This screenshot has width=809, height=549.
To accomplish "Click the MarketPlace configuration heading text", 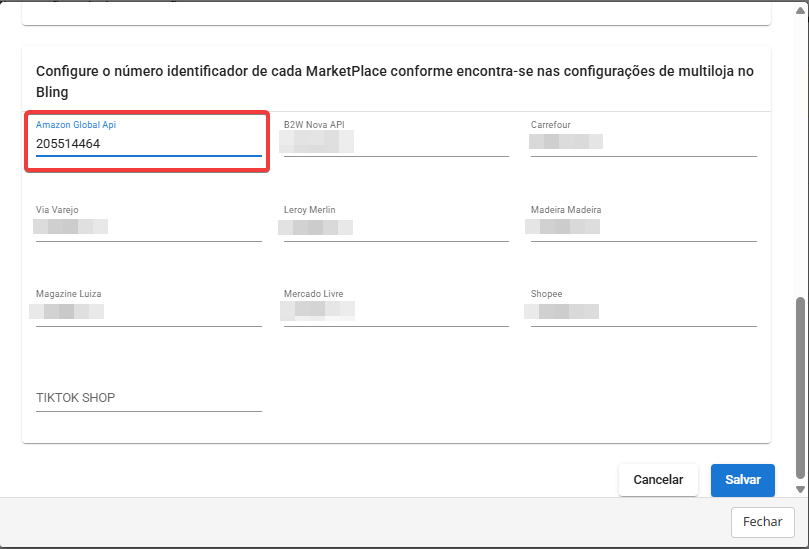I will [395, 82].
